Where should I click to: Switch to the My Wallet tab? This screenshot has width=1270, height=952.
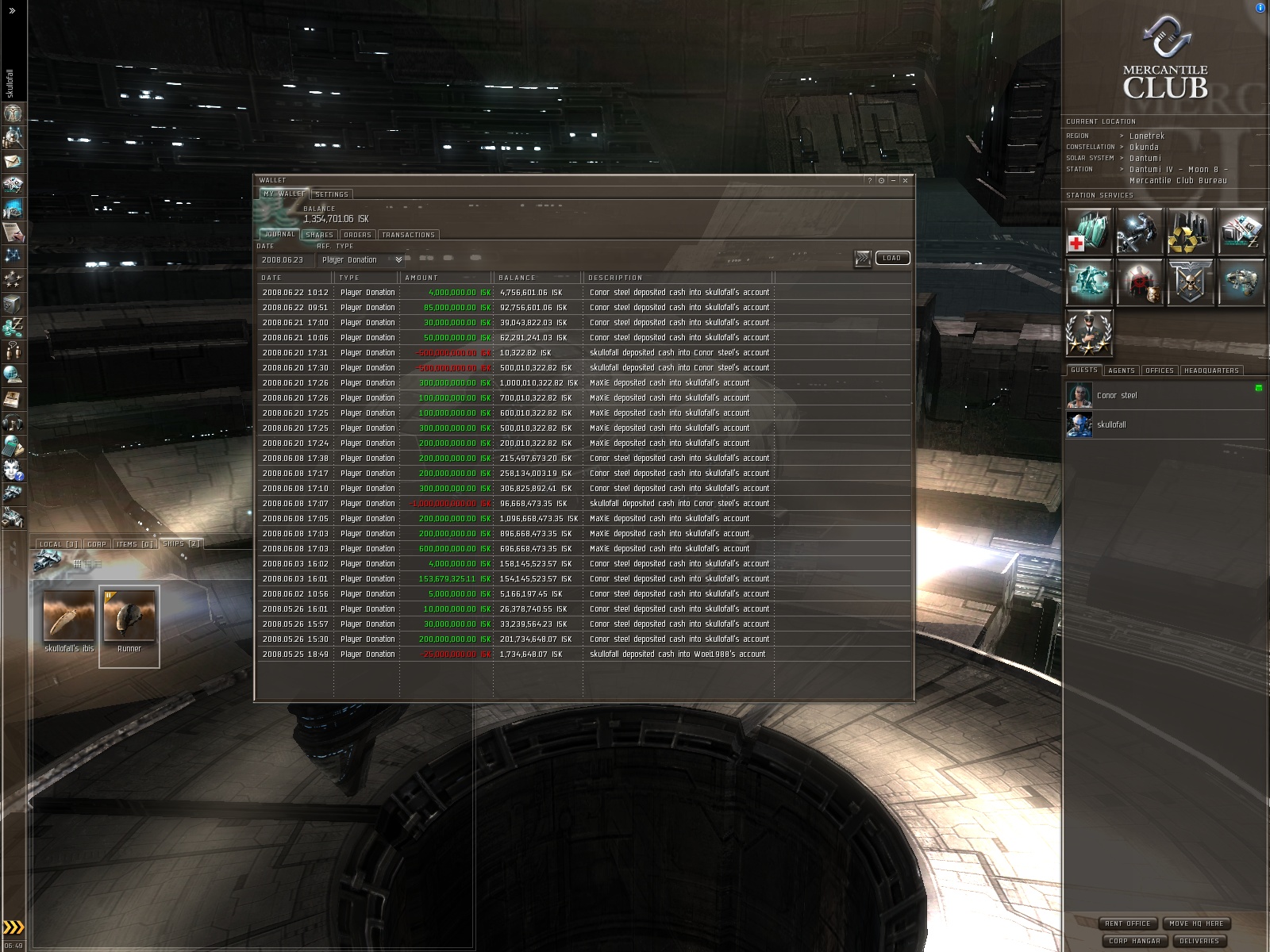(x=283, y=194)
